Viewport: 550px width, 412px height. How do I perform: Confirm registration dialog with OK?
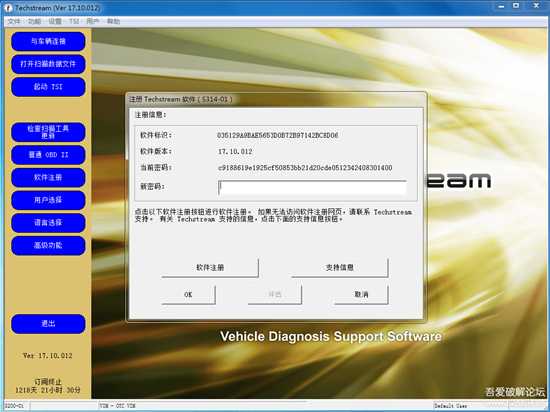pyautogui.click(x=188, y=295)
